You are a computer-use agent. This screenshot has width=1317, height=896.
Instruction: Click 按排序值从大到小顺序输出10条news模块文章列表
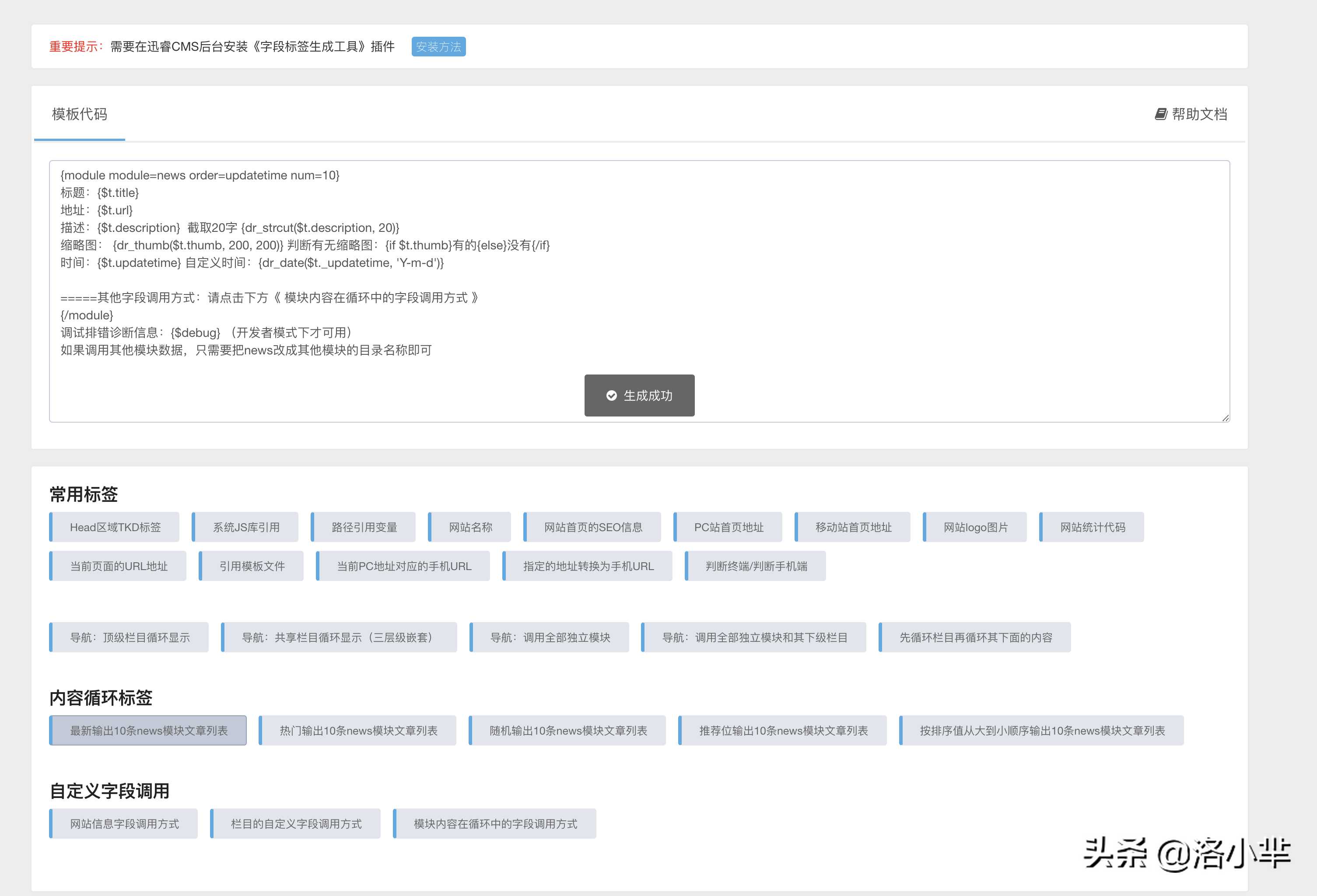(1042, 730)
